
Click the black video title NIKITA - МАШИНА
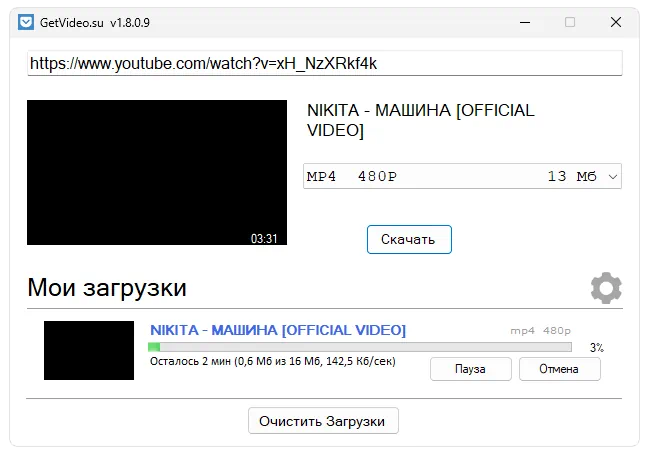point(420,120)
